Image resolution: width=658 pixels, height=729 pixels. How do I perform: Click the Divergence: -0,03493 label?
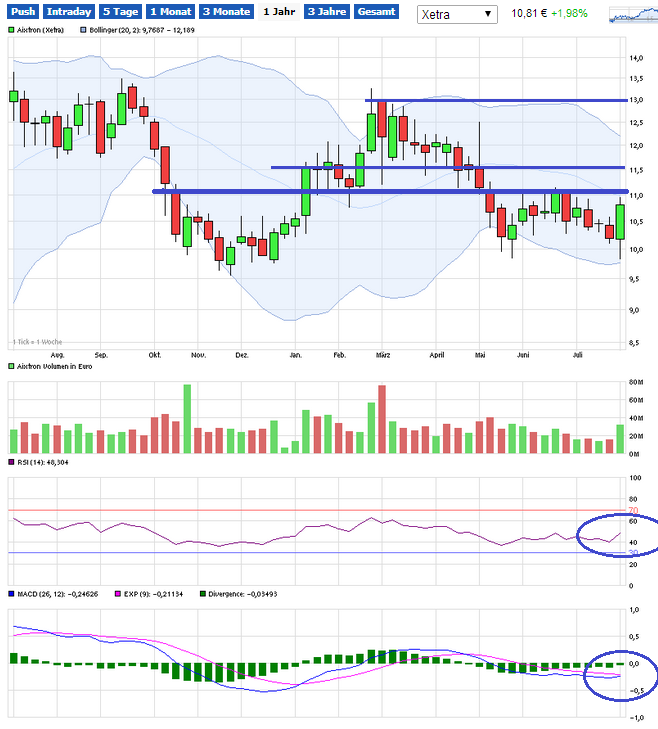pos(243,594)
